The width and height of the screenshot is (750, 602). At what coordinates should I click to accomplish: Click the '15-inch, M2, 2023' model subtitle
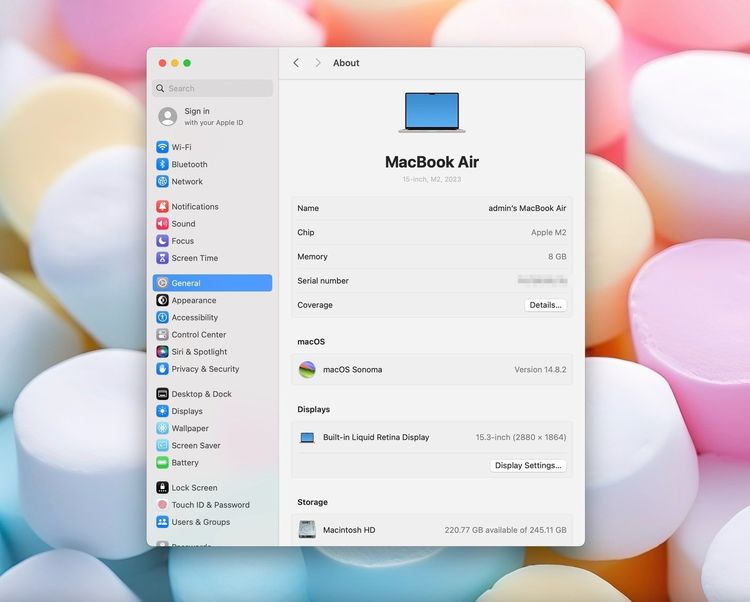pyautogui.click(x=432, y=179)
